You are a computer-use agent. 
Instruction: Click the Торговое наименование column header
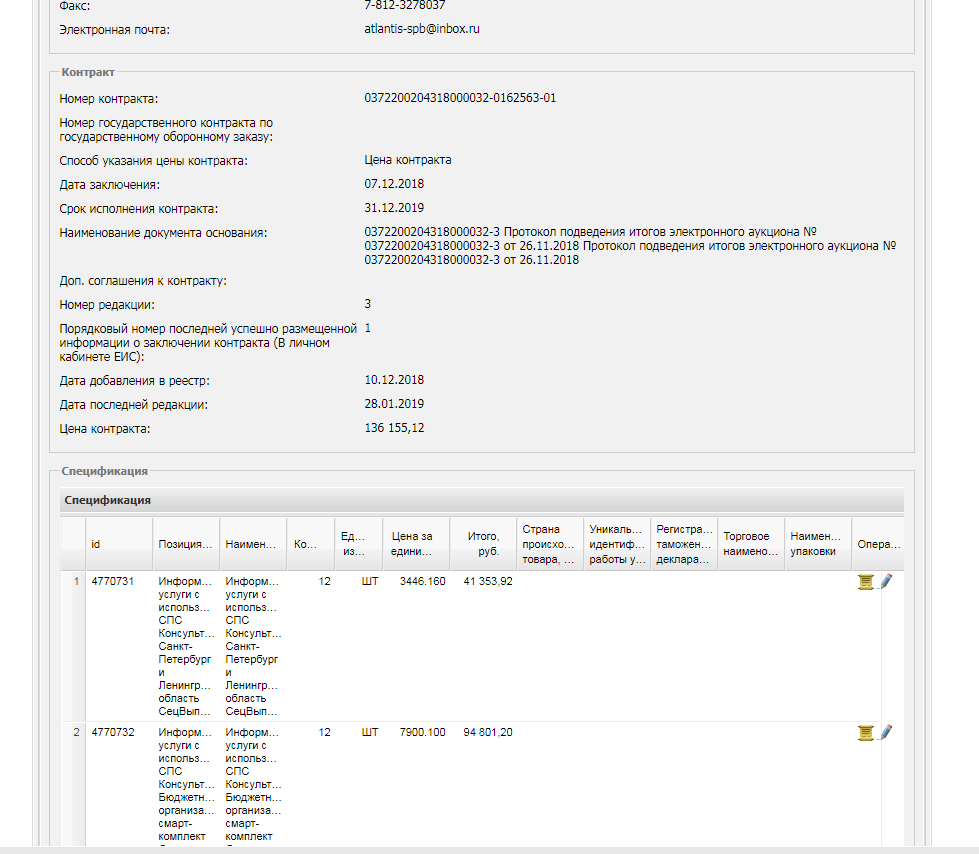coord(750,544)
